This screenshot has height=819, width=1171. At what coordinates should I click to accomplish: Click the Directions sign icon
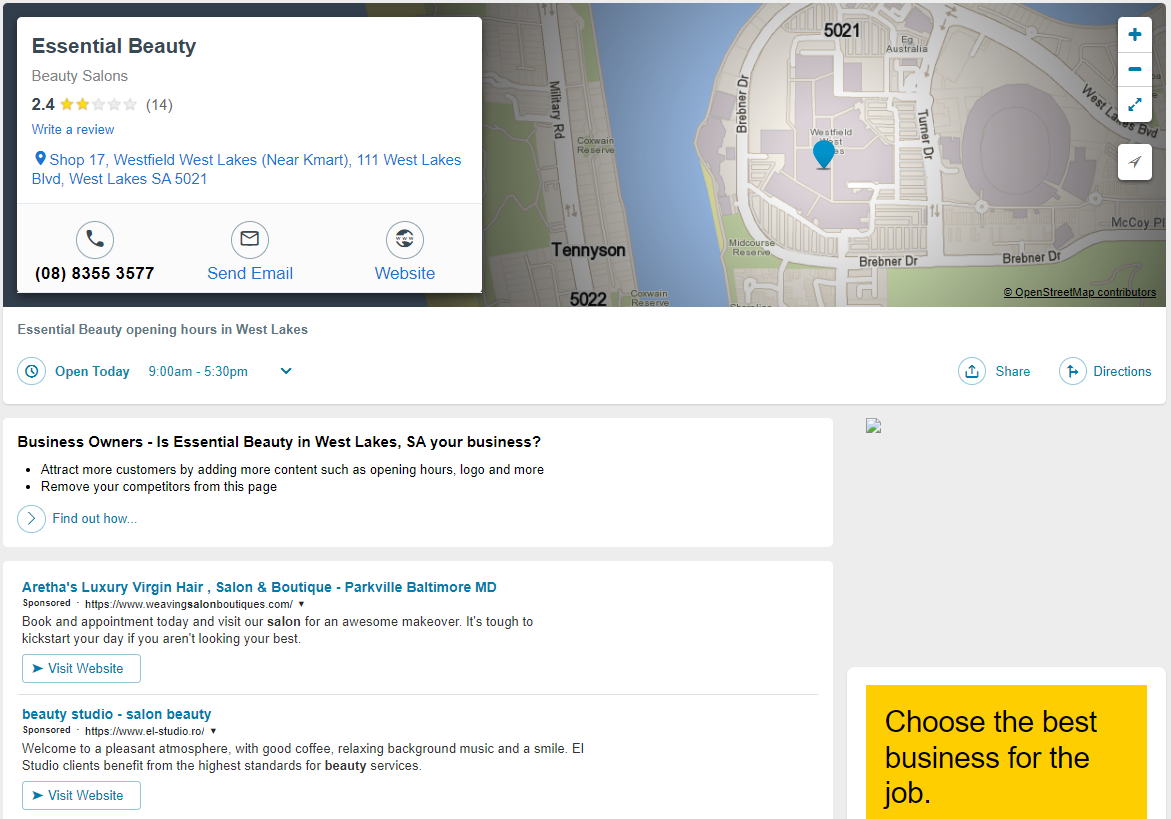point(1072,371)
